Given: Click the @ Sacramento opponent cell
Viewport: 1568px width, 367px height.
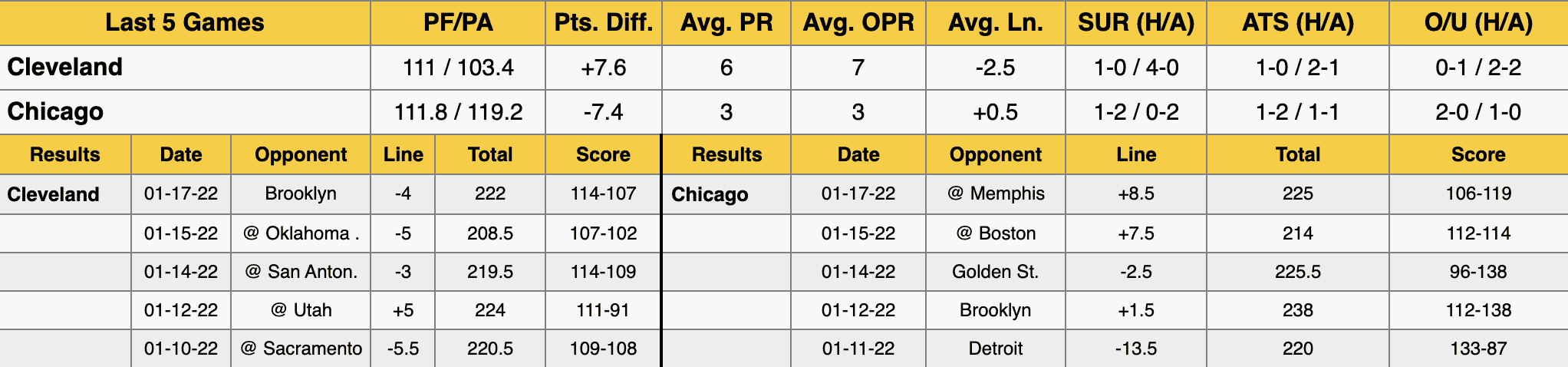Looking at the screenshot, I should click(301, 349).
